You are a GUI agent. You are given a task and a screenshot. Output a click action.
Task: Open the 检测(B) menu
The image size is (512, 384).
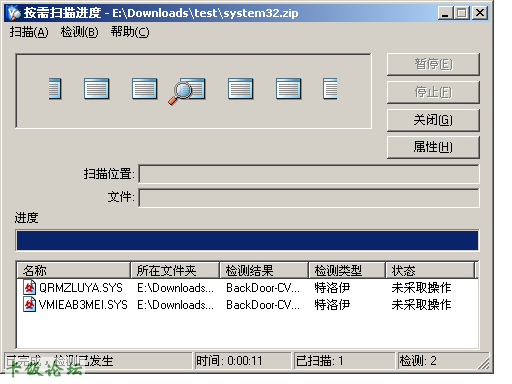[x=79, y=32]
